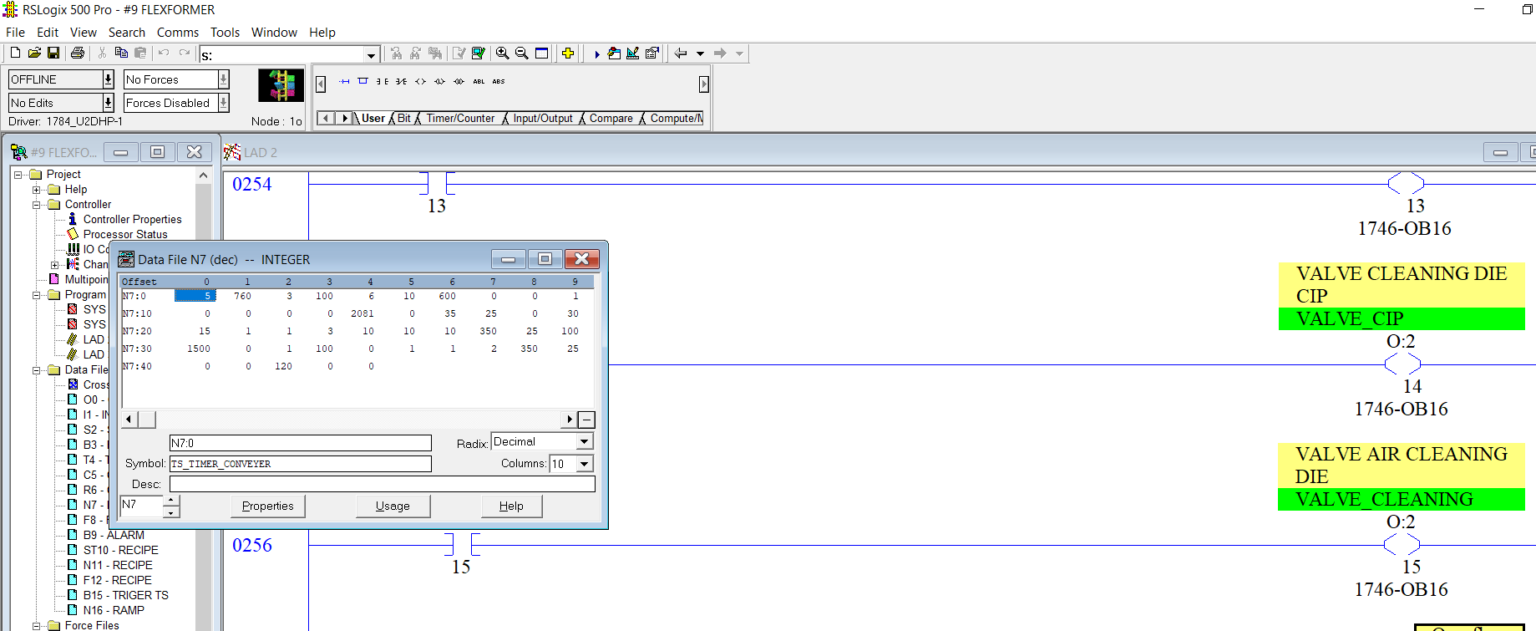
Task: Verify the project with the checkmark icon
Action: 478,53
